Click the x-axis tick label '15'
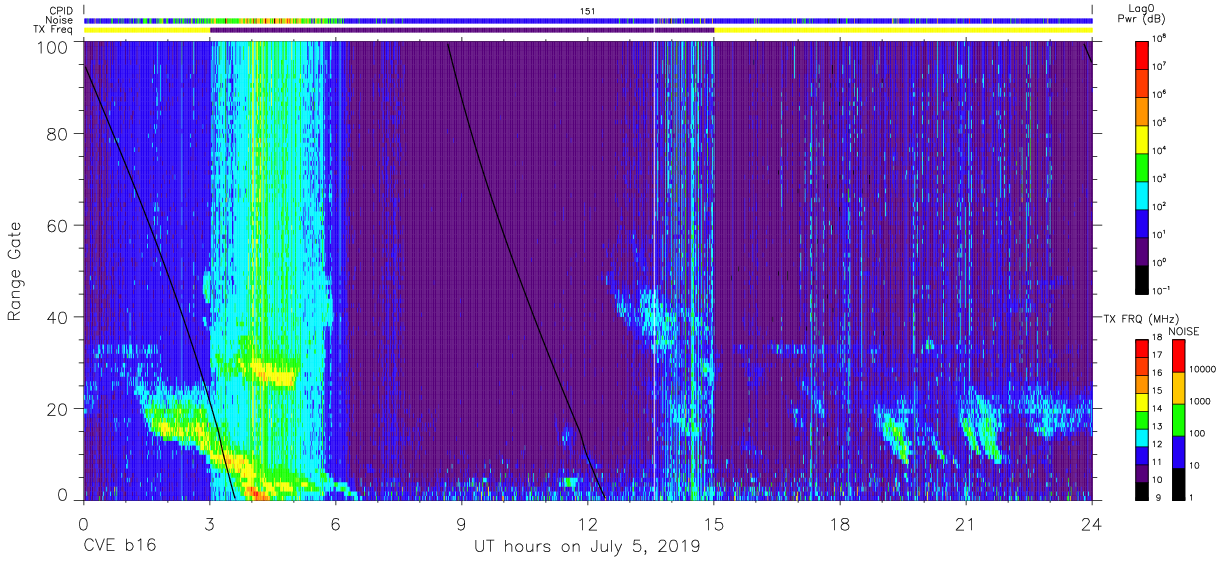 point(713,523)
